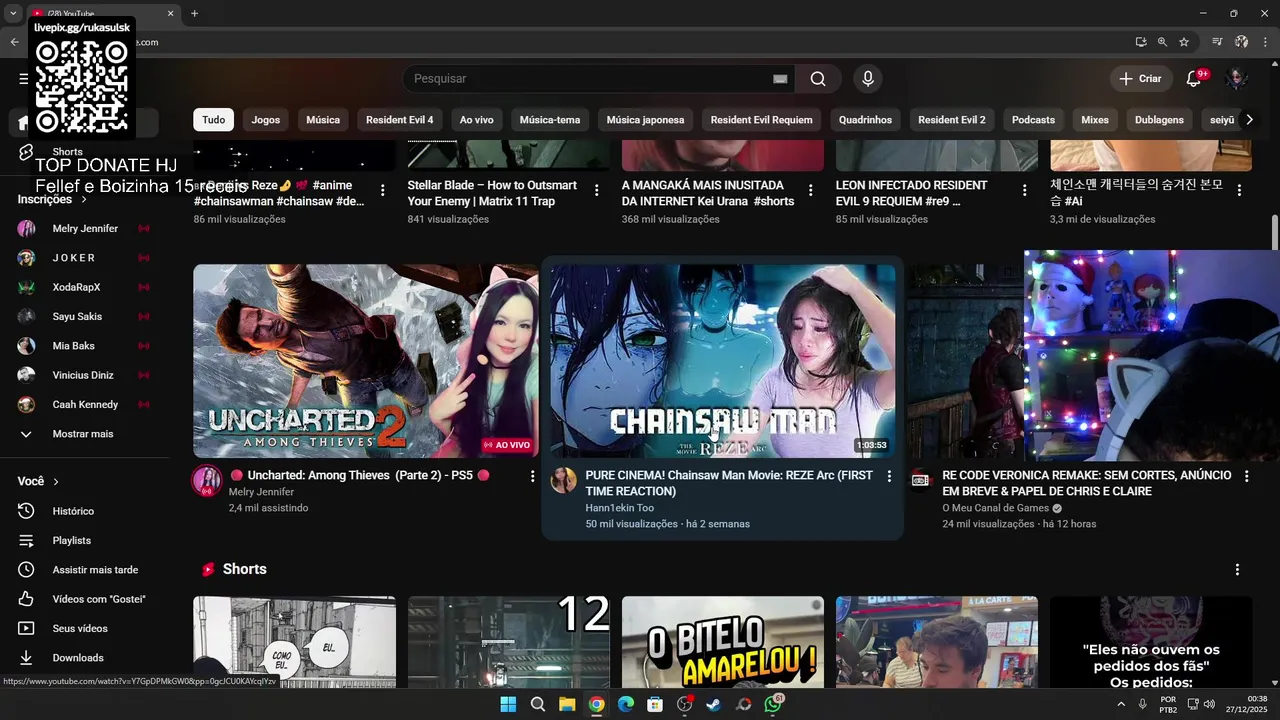Open options menu for Uncharted video
The width and height of the screenshot is (1280, 720).
pyautogui.click(x=532, y=477)
